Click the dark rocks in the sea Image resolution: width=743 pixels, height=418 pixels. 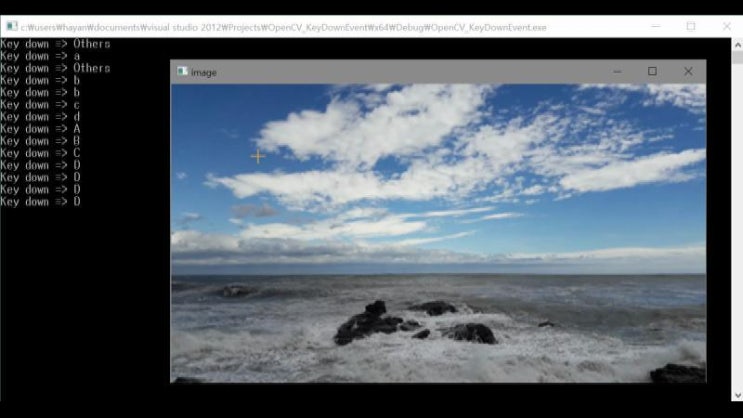click(370, 323)
